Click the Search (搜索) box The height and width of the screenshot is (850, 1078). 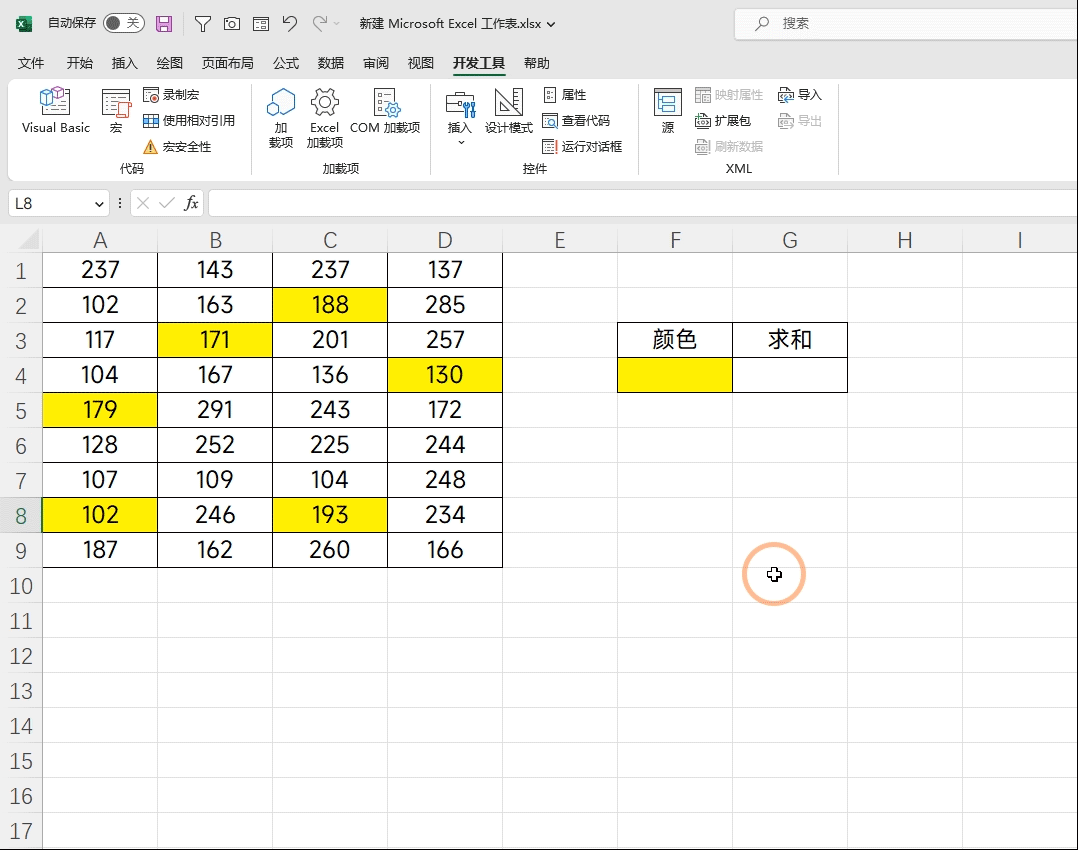click(906, 23)
